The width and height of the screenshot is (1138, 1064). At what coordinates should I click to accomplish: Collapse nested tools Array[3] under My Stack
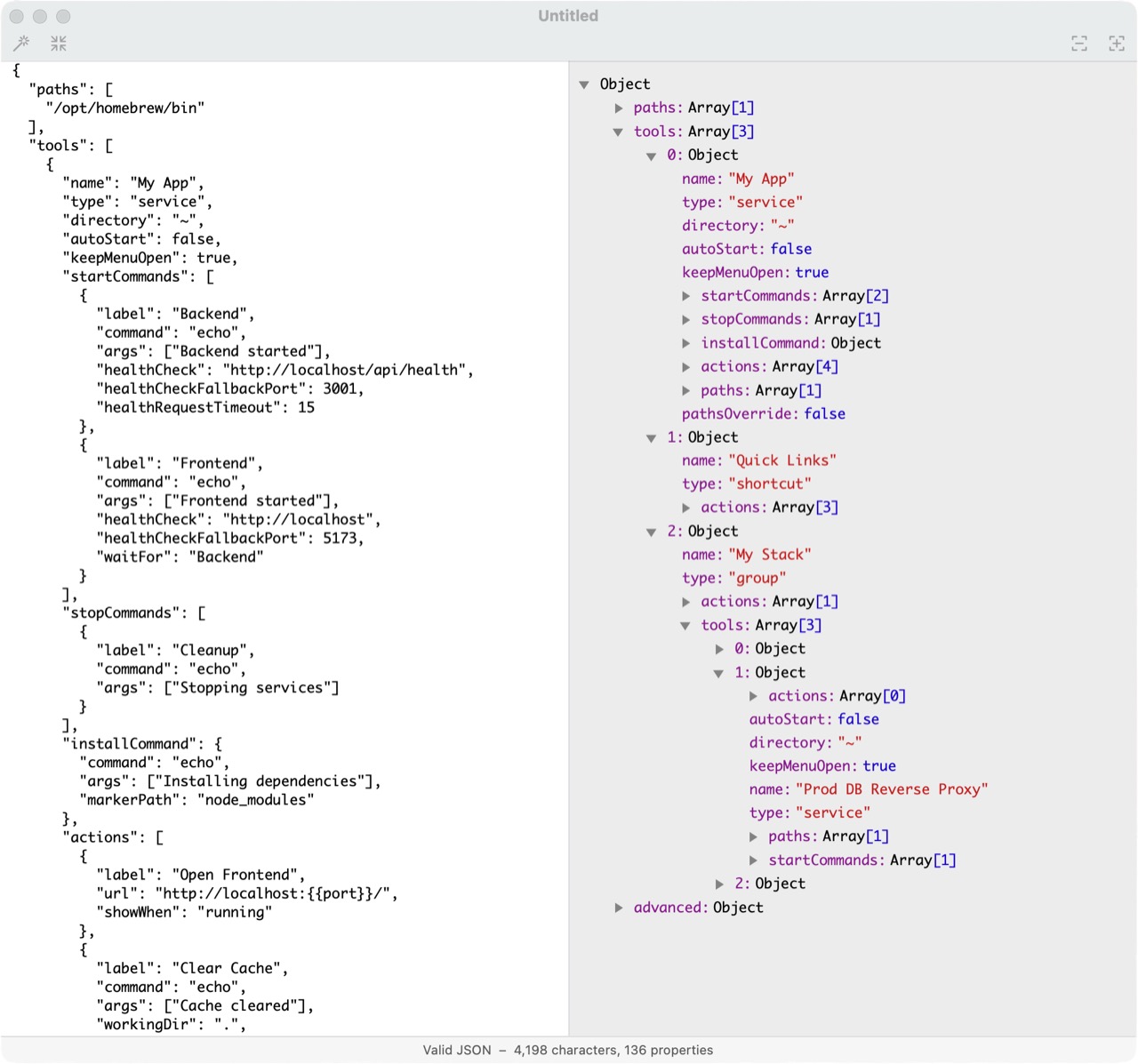[685, 626]
